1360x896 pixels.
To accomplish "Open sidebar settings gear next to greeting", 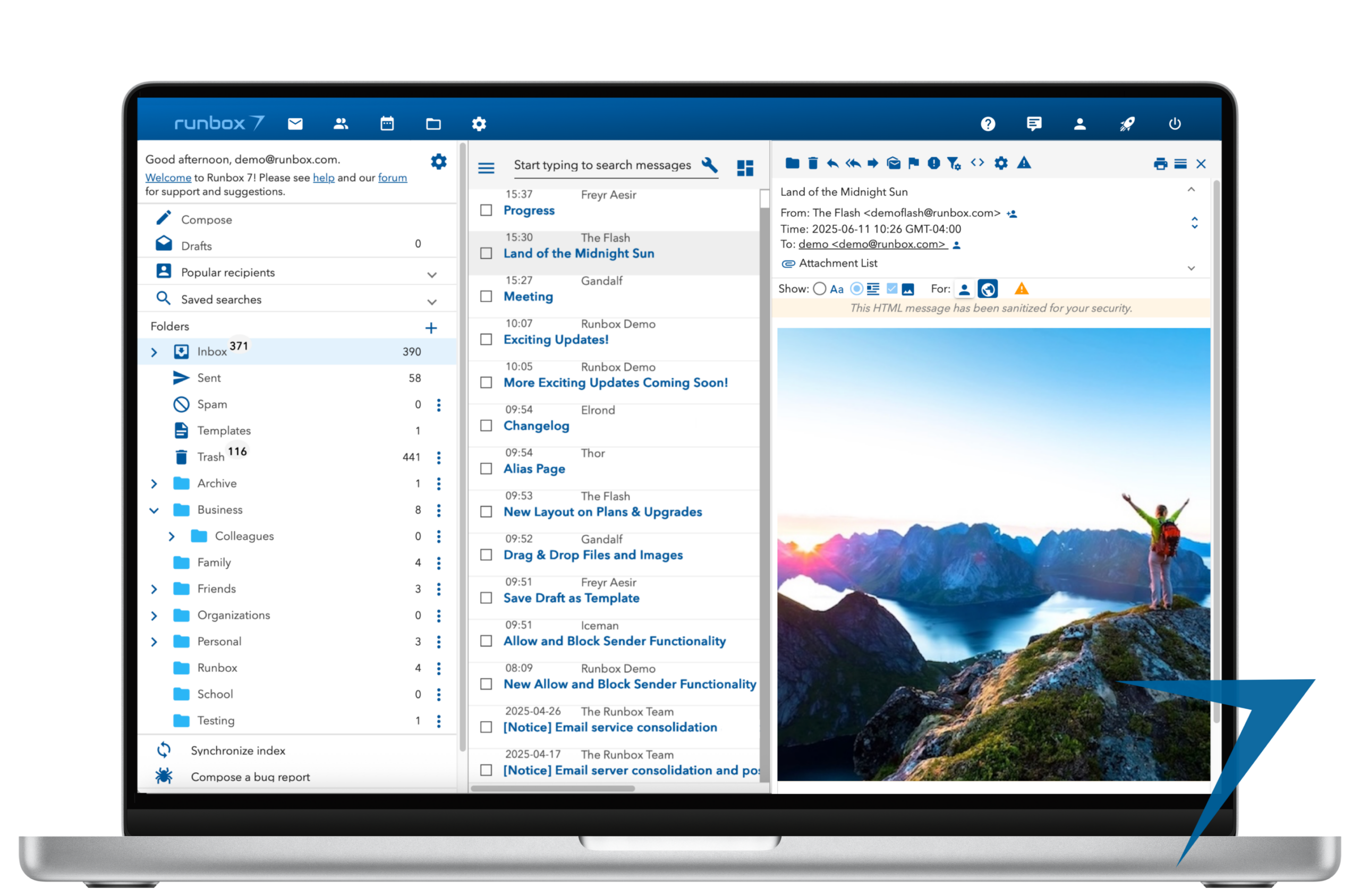I will point(439,161).
